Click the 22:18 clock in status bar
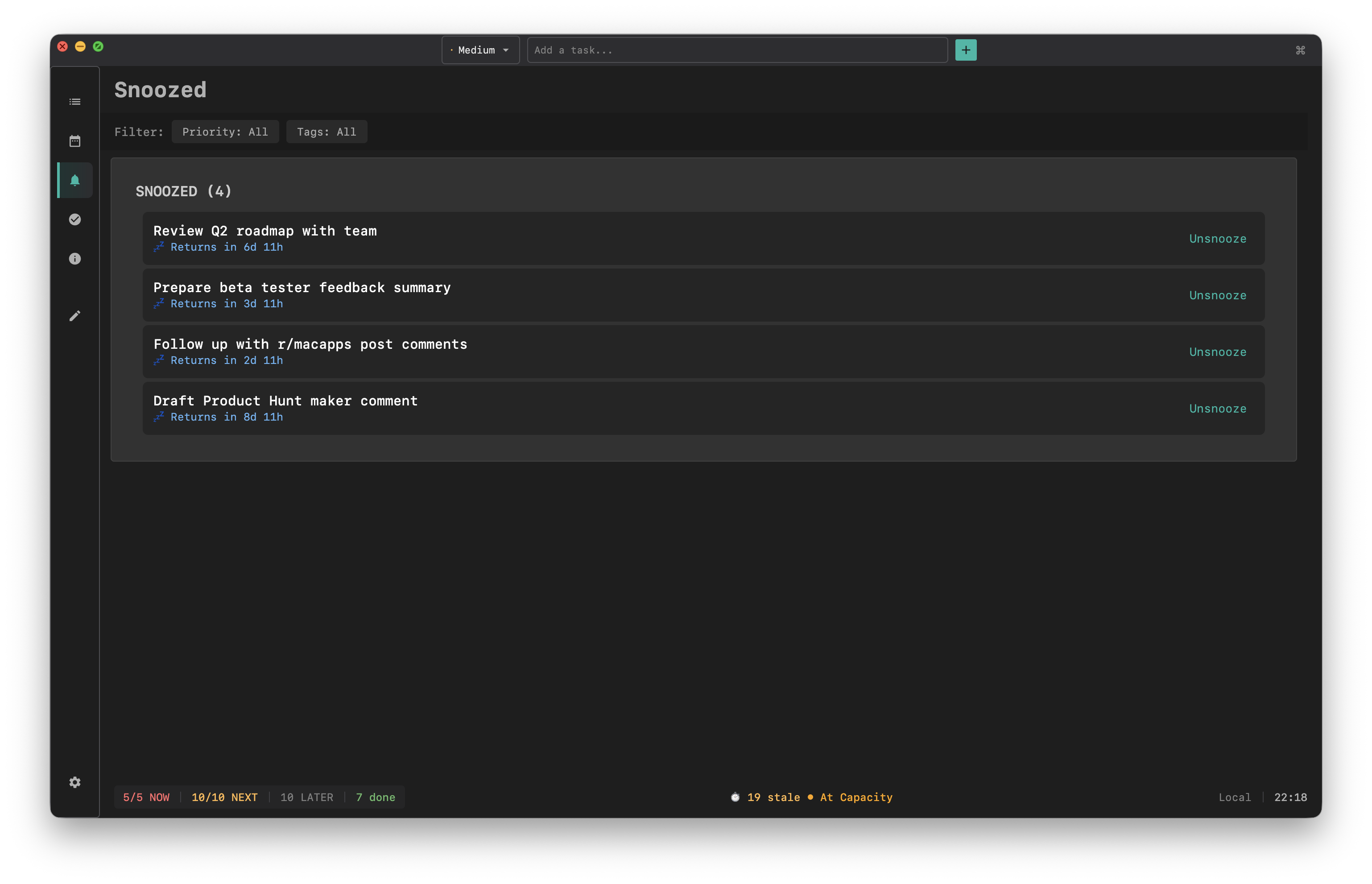This screenshot has height=884, width=1372. 1290,797
